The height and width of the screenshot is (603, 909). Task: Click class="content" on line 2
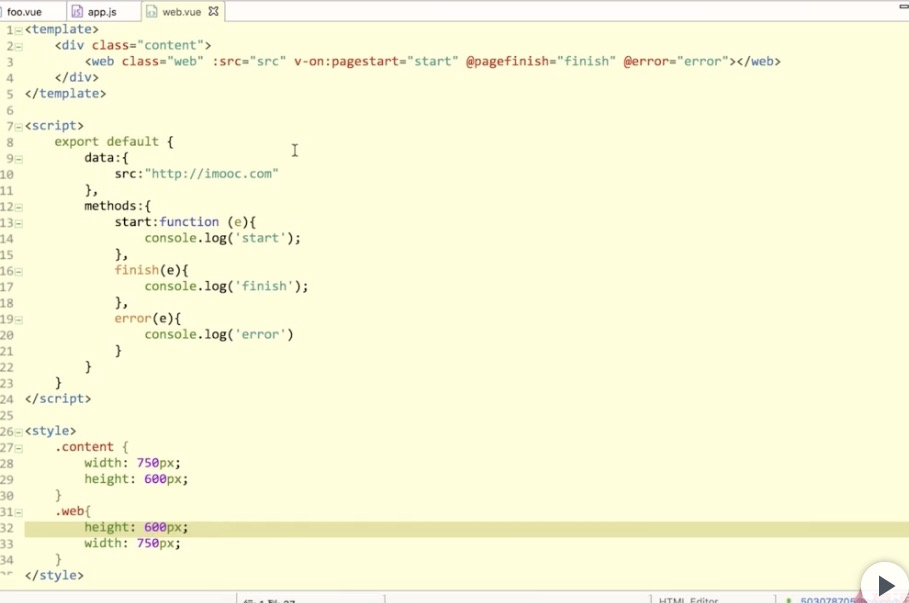147,45
